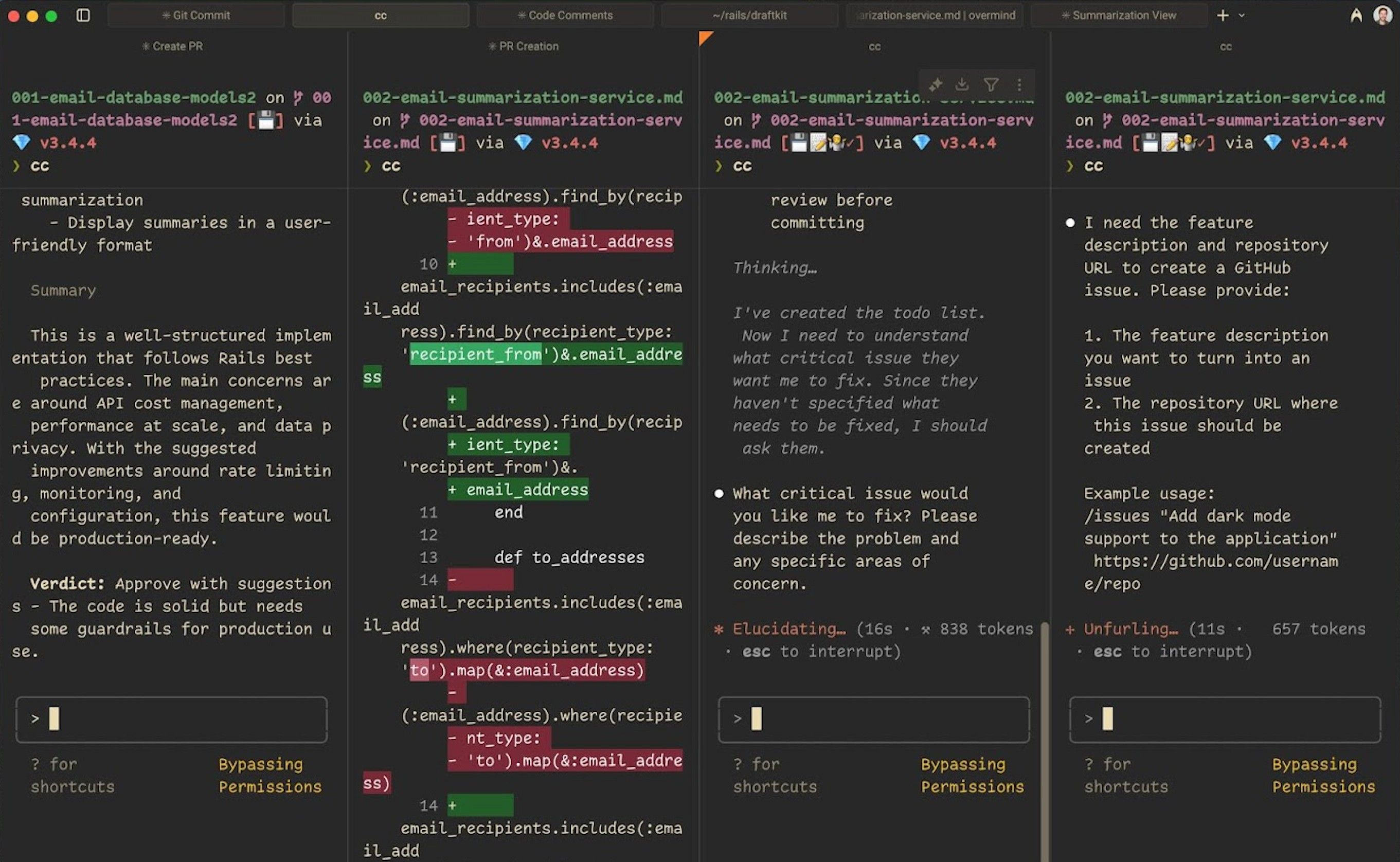Switch to the Code Comments tab
The height and width of the screenshot is (862, 1400).
pos(565,15)
